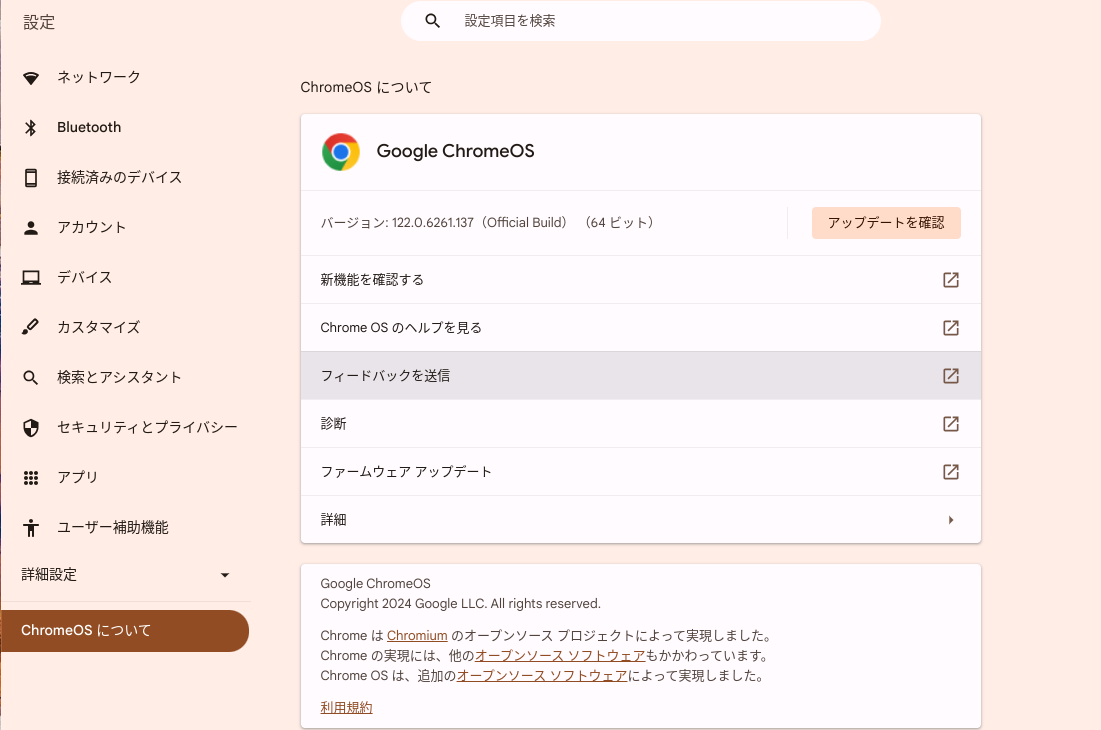Click external link icon for ファームウェア アップデート
Screen dimensions: 1101x730
pos(951,472)
